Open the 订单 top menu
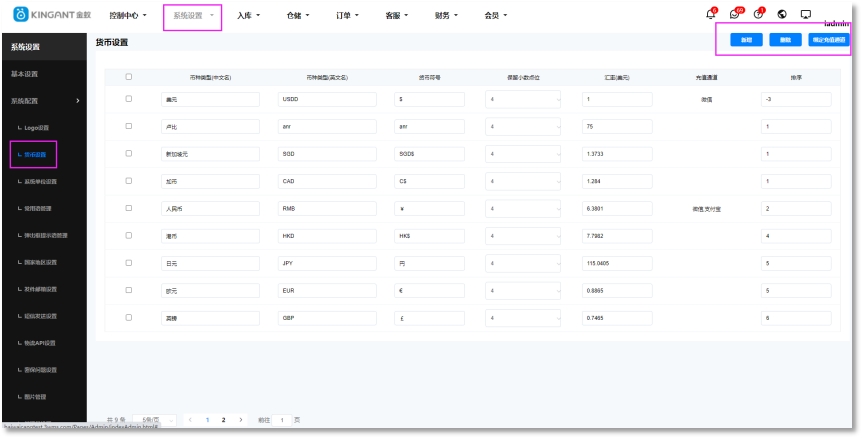Screen dimensions: 862x438 pos(346,16)
